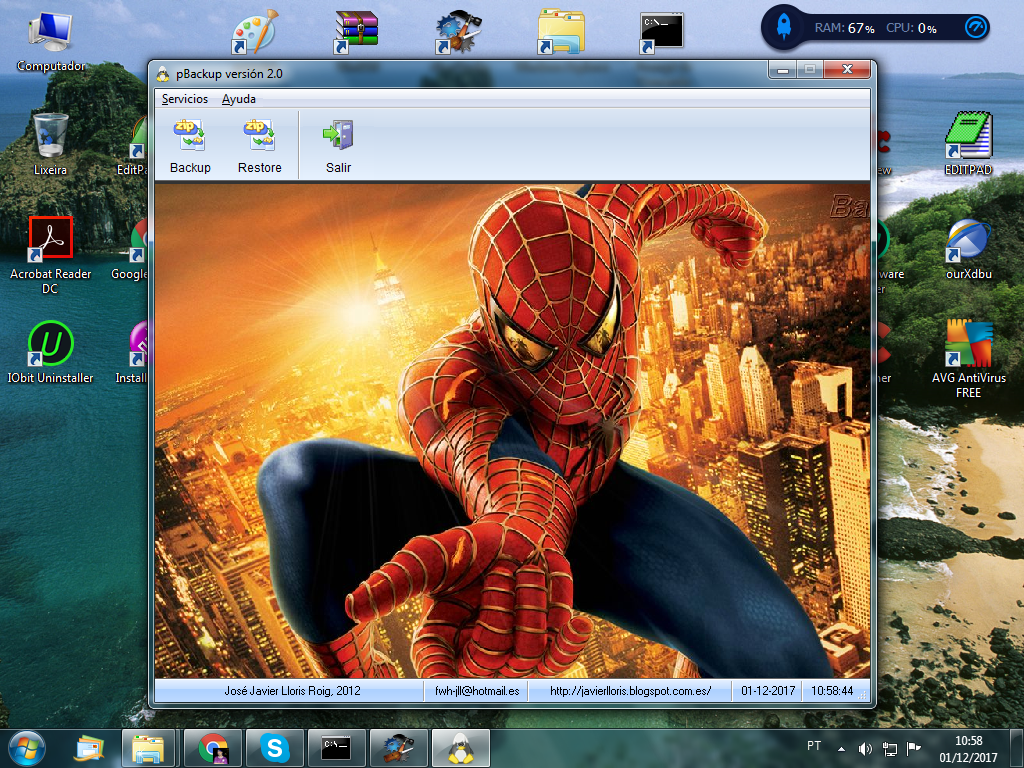
Task: Open the Servicios menu
Action: click(x=185, y=99)
